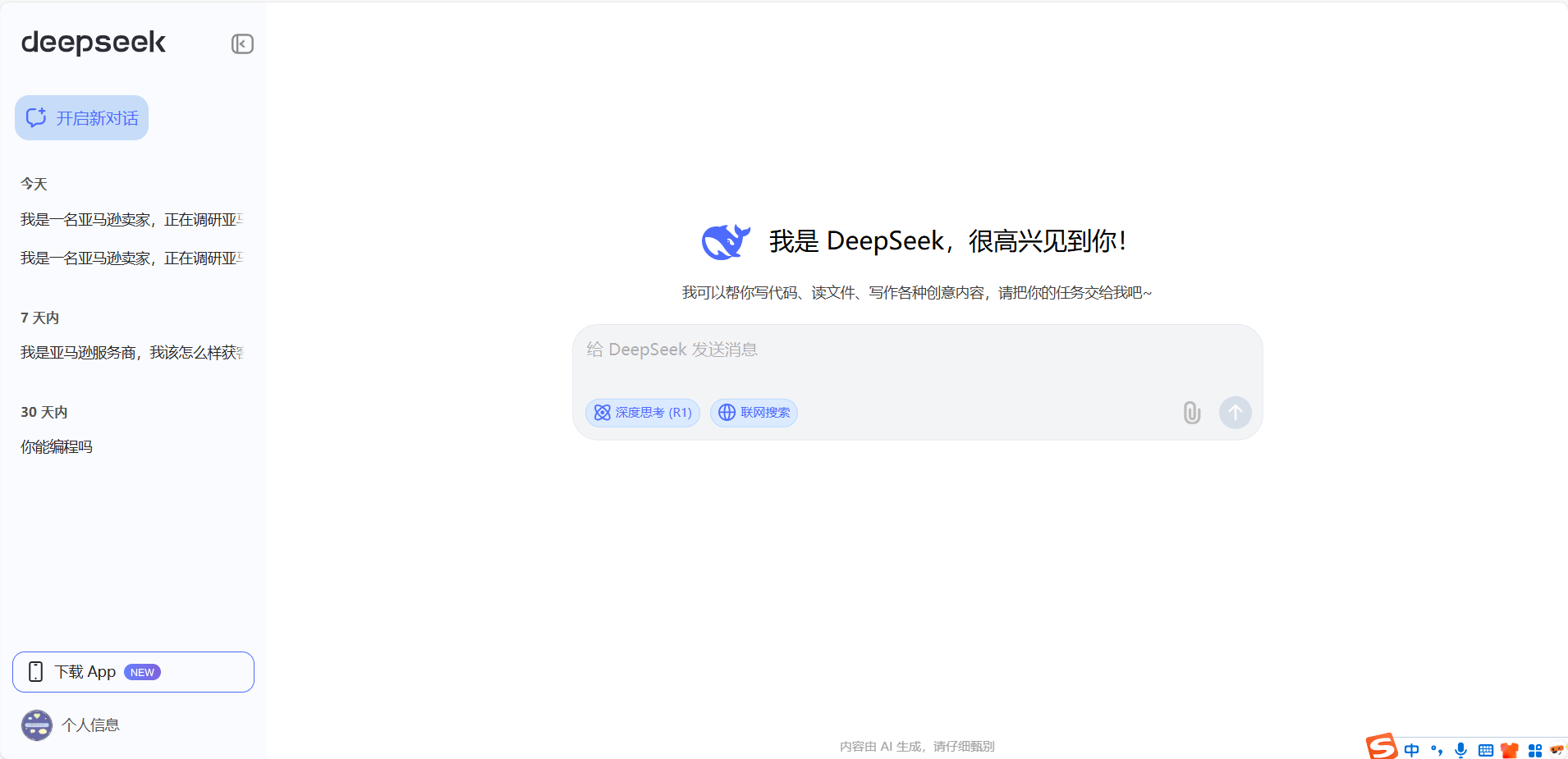The image size is (1568, 759).
Task: Click the 今天 section heading
Action: (34, 184)
